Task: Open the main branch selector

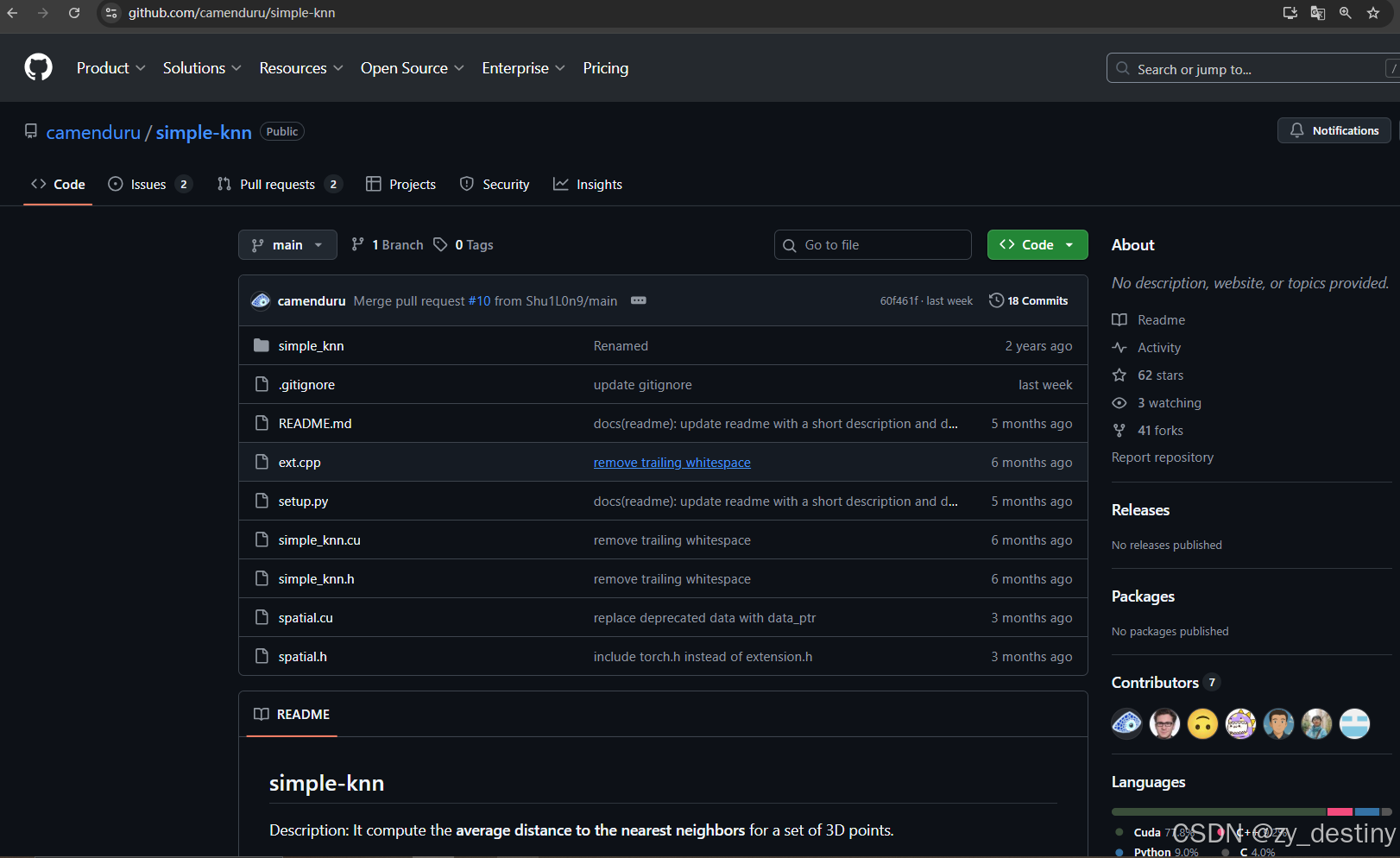Action: tap(287, 245)
